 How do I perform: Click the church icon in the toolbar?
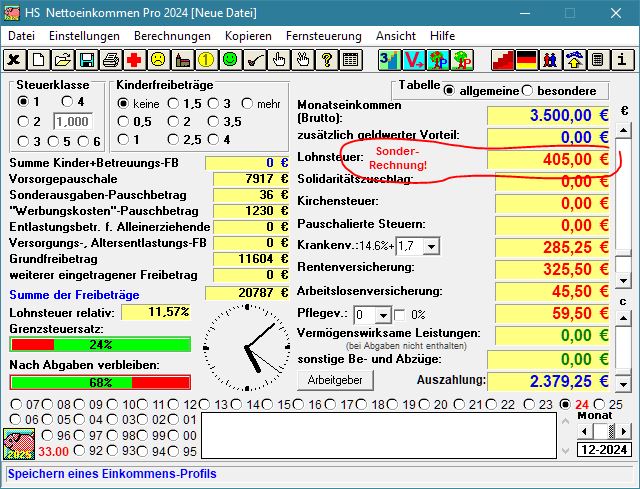coord(182,60)
